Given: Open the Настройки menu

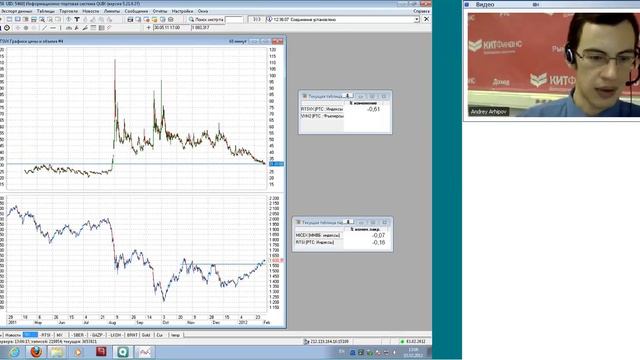Looking at the screenshot, I should 182,11.
